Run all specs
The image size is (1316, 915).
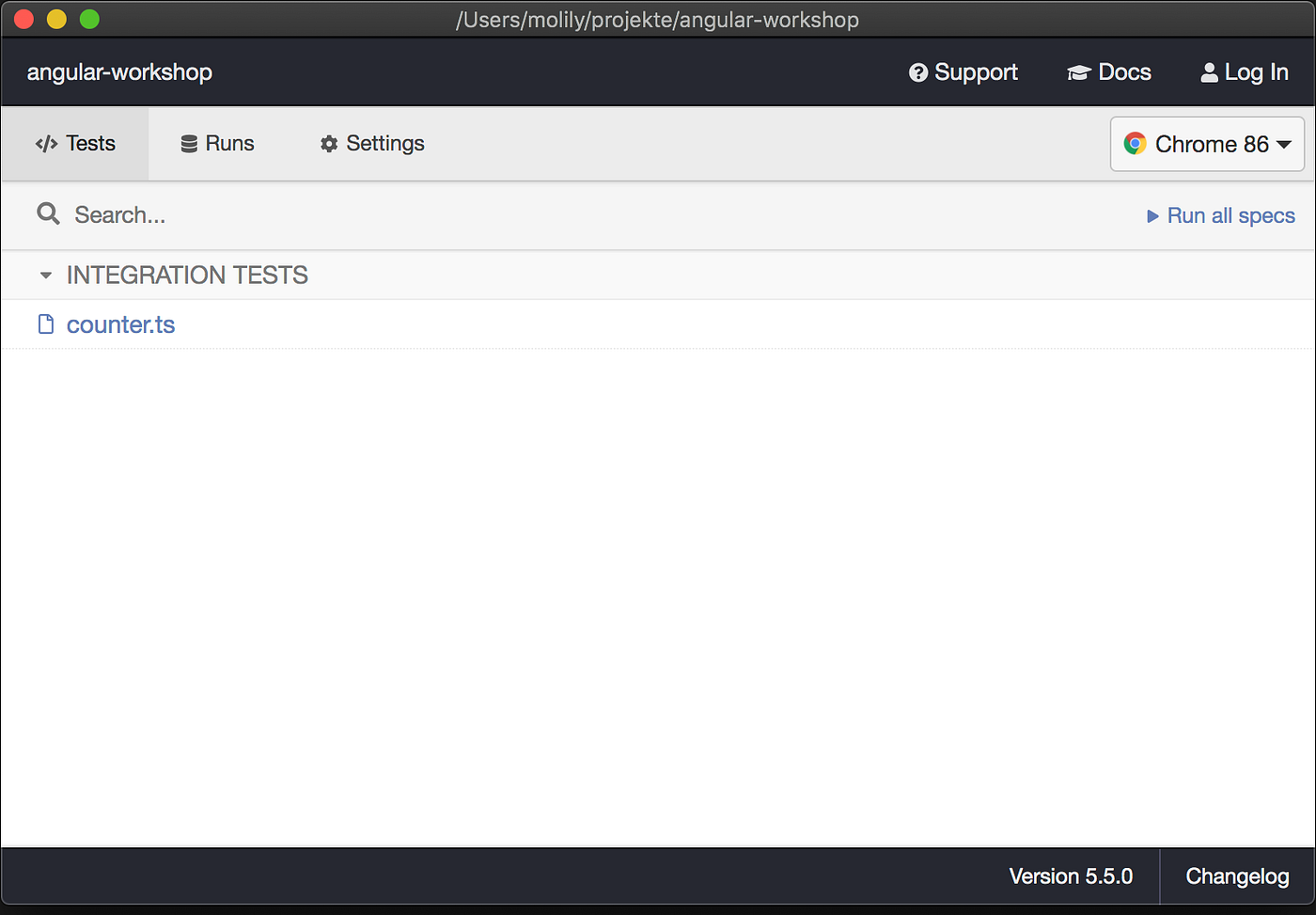pyautogui.click(x=1230, y=215)
